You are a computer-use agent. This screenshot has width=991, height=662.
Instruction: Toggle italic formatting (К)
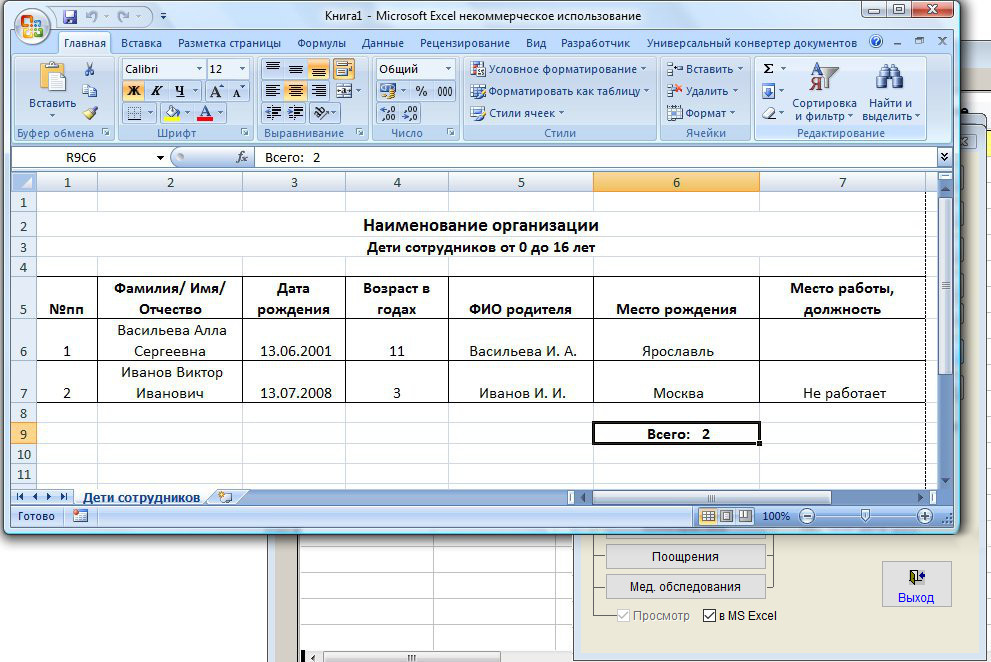point(157,91)
